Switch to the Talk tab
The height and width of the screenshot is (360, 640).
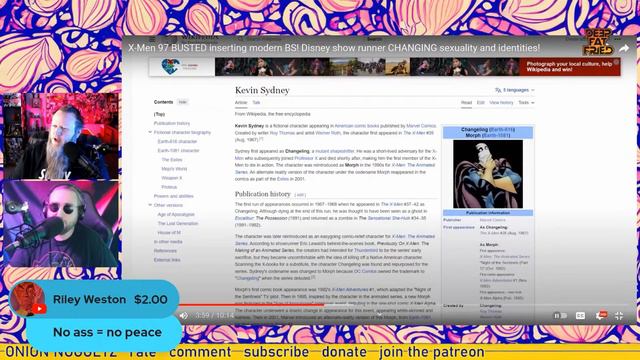point(256,103)
